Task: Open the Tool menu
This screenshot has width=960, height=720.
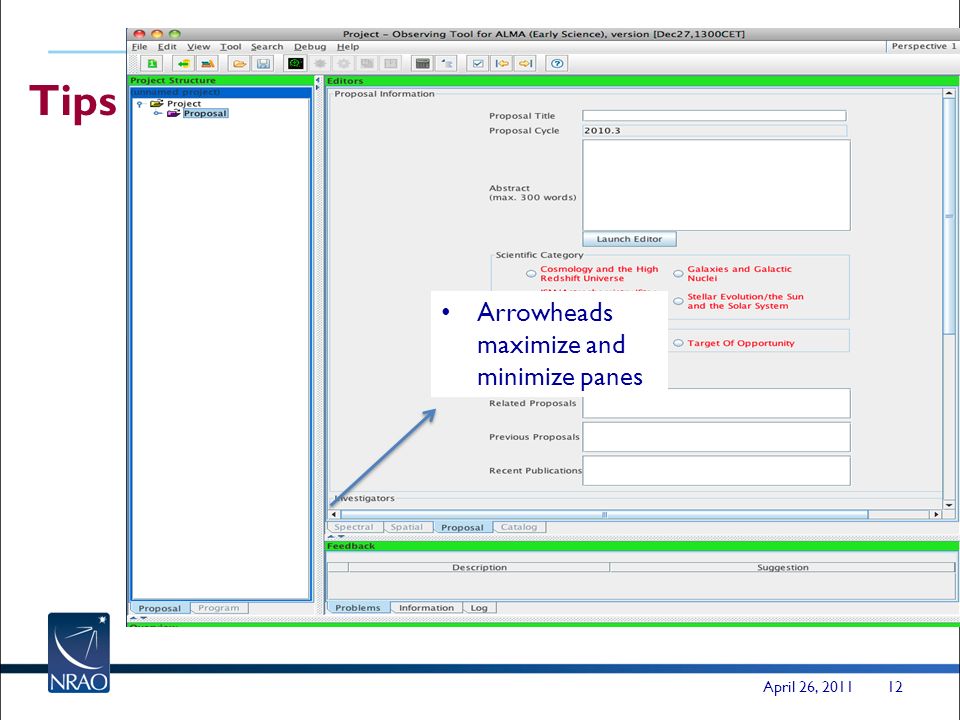Action: (231, 47)
